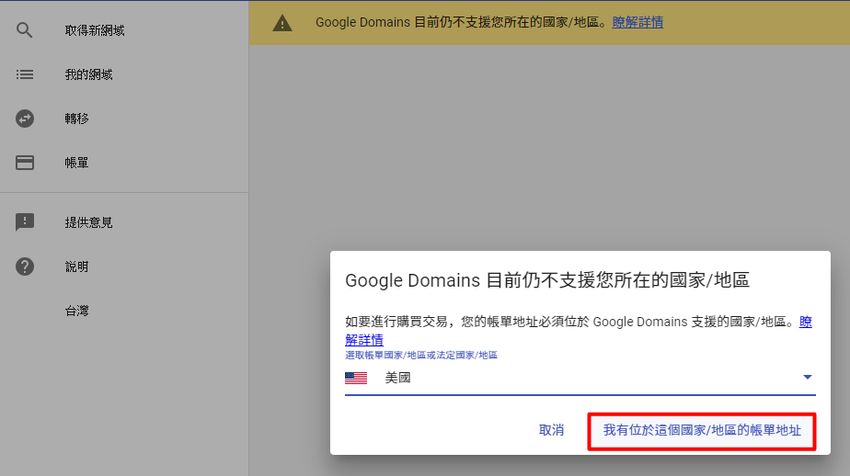Click the 美國 selected country value
850x476 pixels.
[x=397, y=377]
